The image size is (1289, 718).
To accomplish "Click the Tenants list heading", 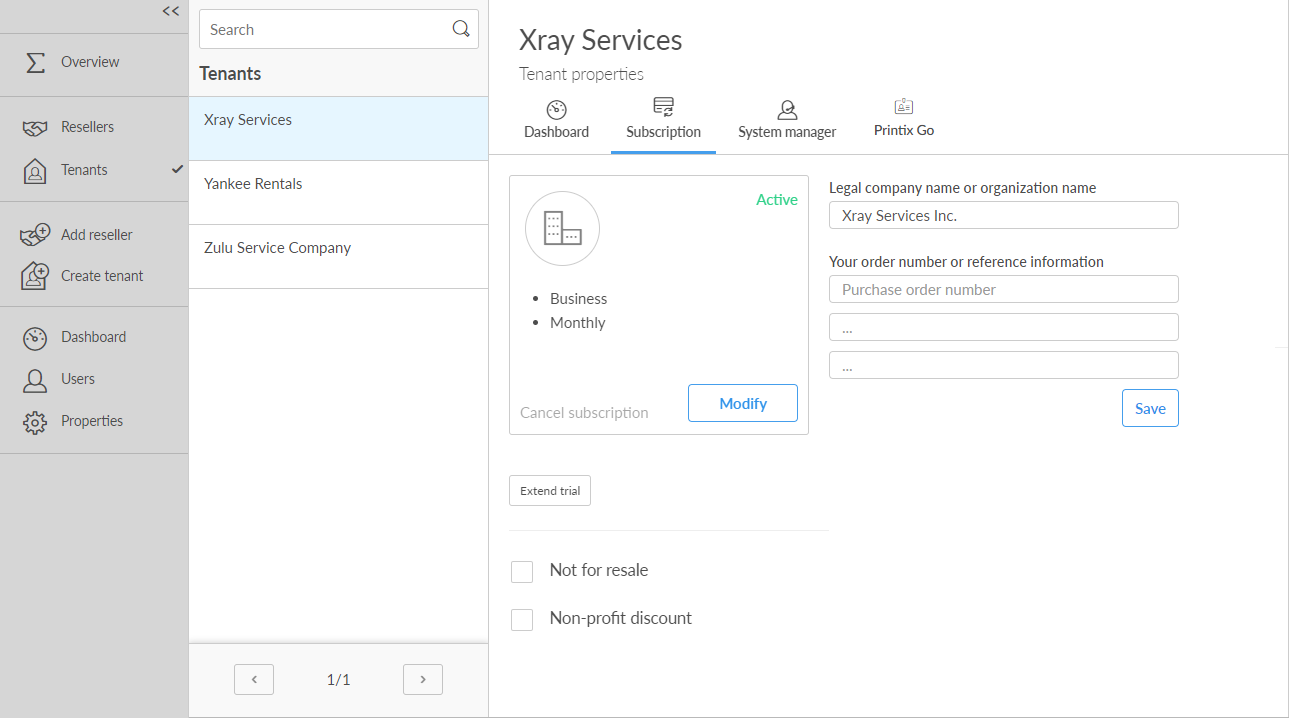I will tap(230, 73).
